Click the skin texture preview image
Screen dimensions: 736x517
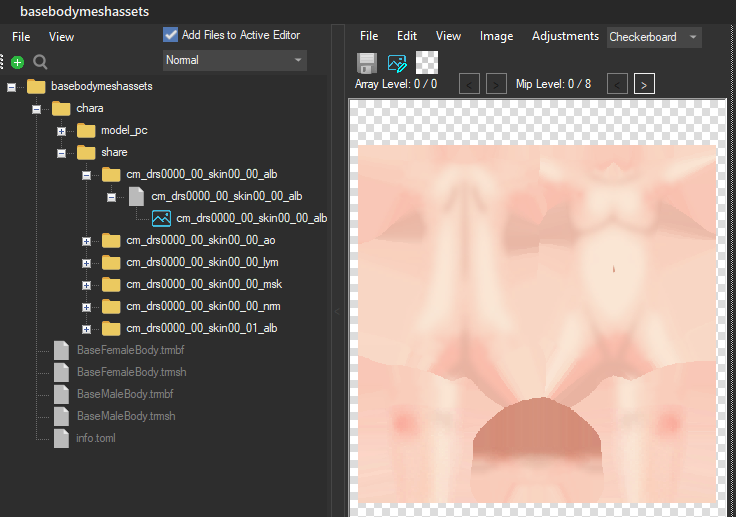pos(537,324)
